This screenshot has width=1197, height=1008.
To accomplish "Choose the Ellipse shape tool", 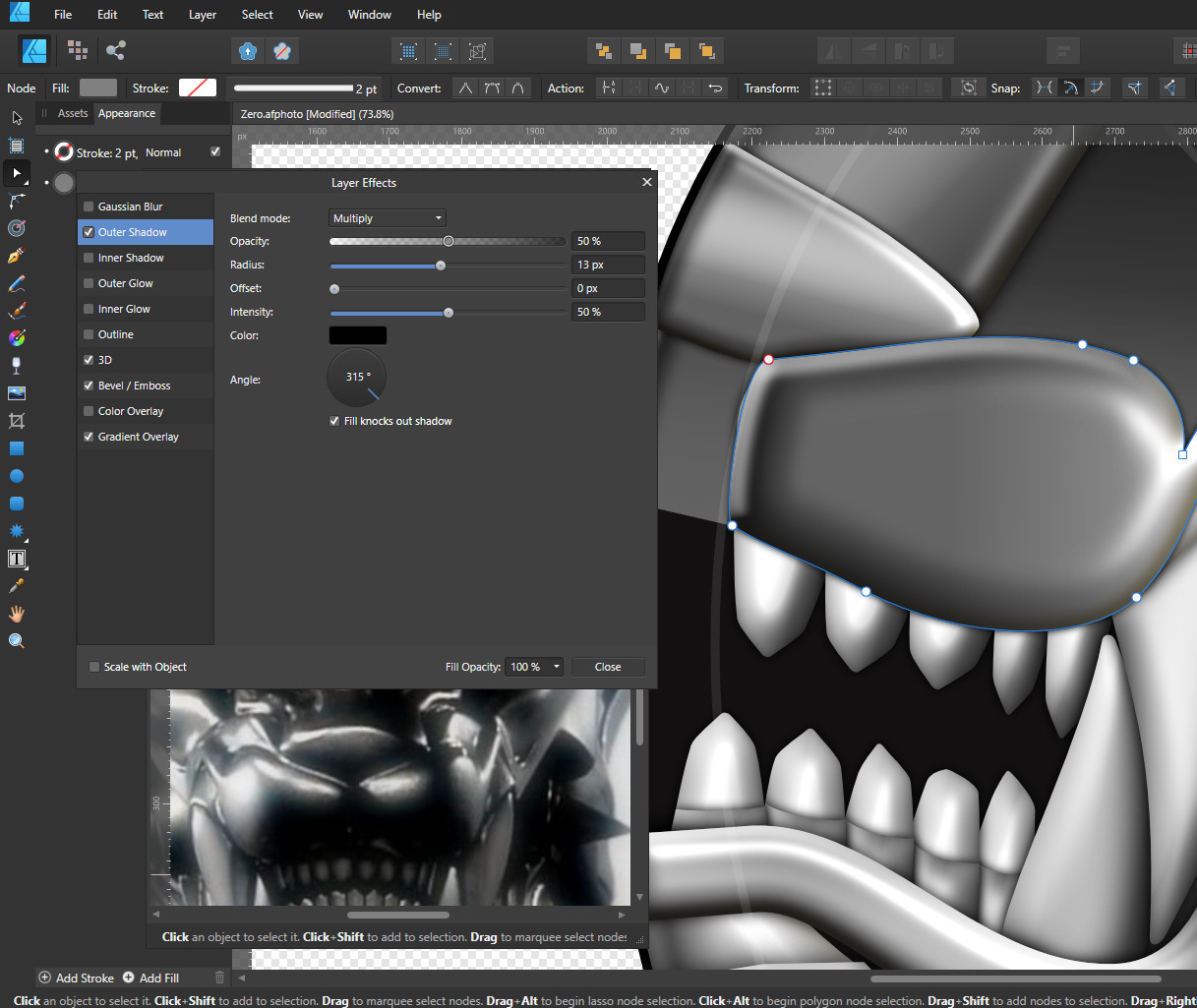I will point(16,476).
